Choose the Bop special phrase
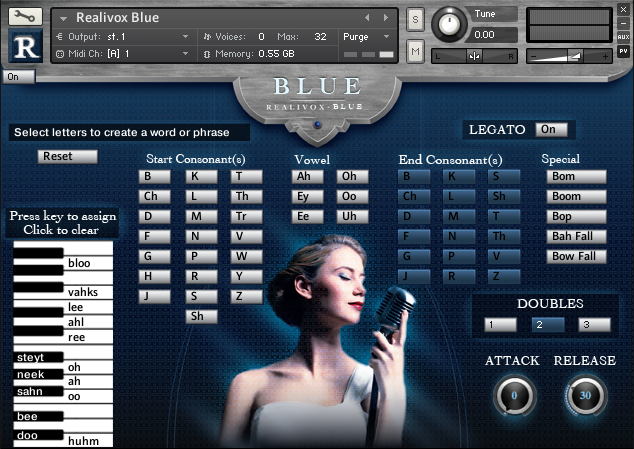The image size is (634, 449). click(x=576, y=216)
